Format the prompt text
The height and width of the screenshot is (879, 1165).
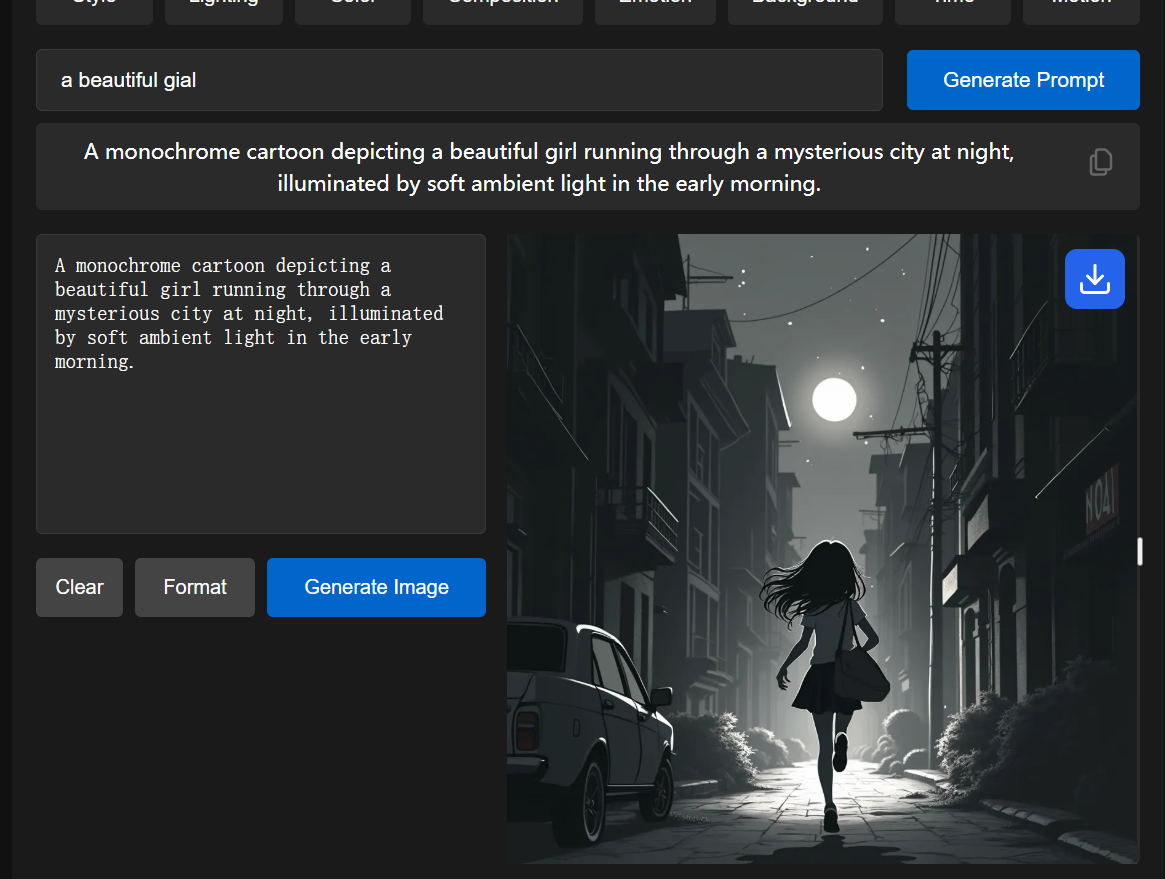(x=195, y=587)
